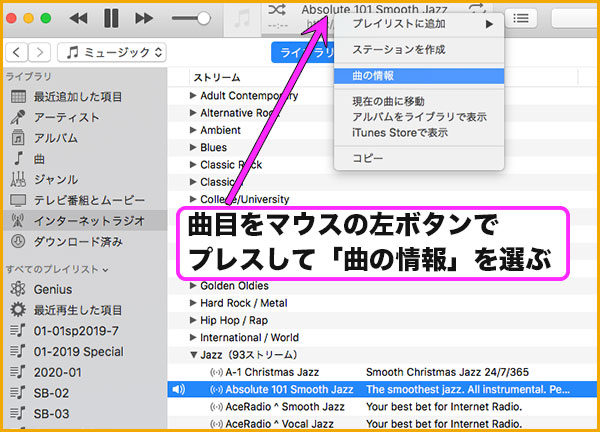Expand the Hip Hop / Rap category
The image size is (600, 432).
tap(193, 320)
